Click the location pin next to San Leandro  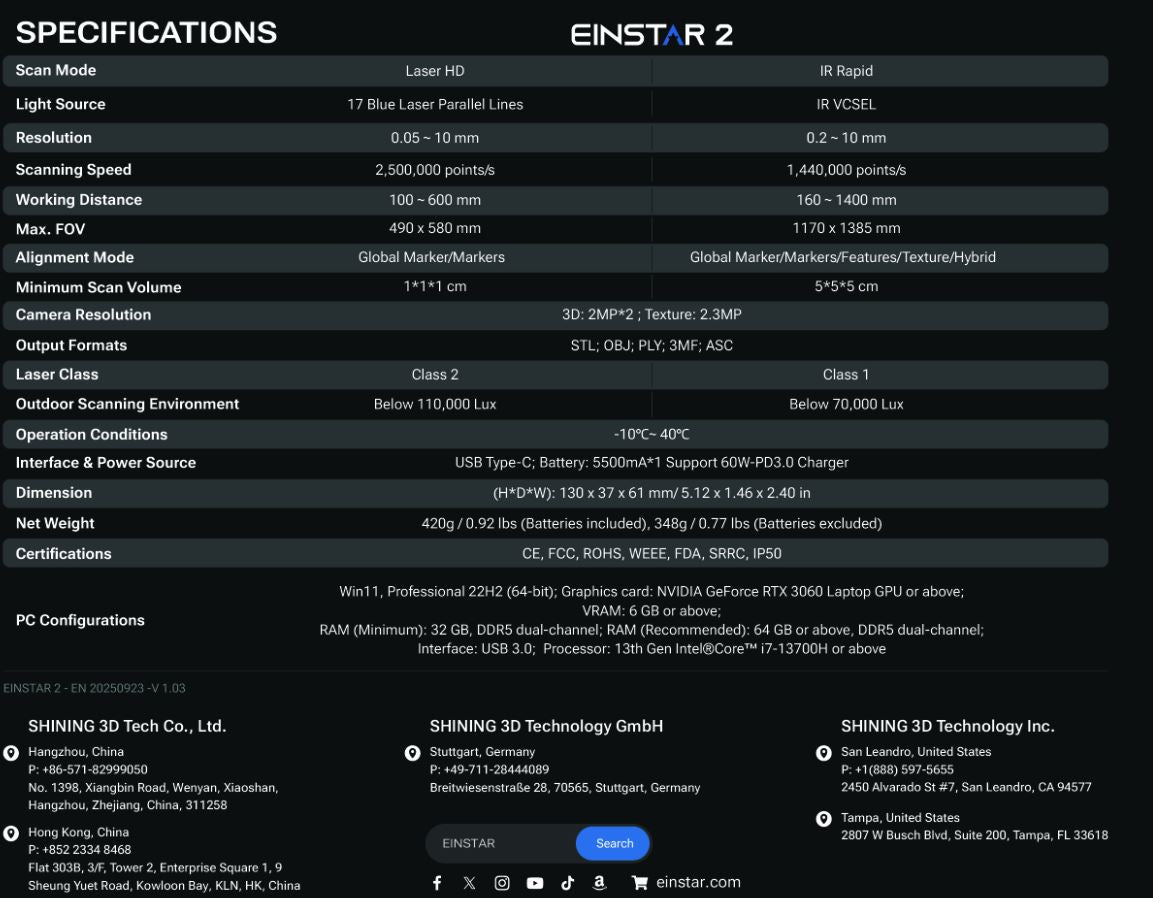point(824,753)
